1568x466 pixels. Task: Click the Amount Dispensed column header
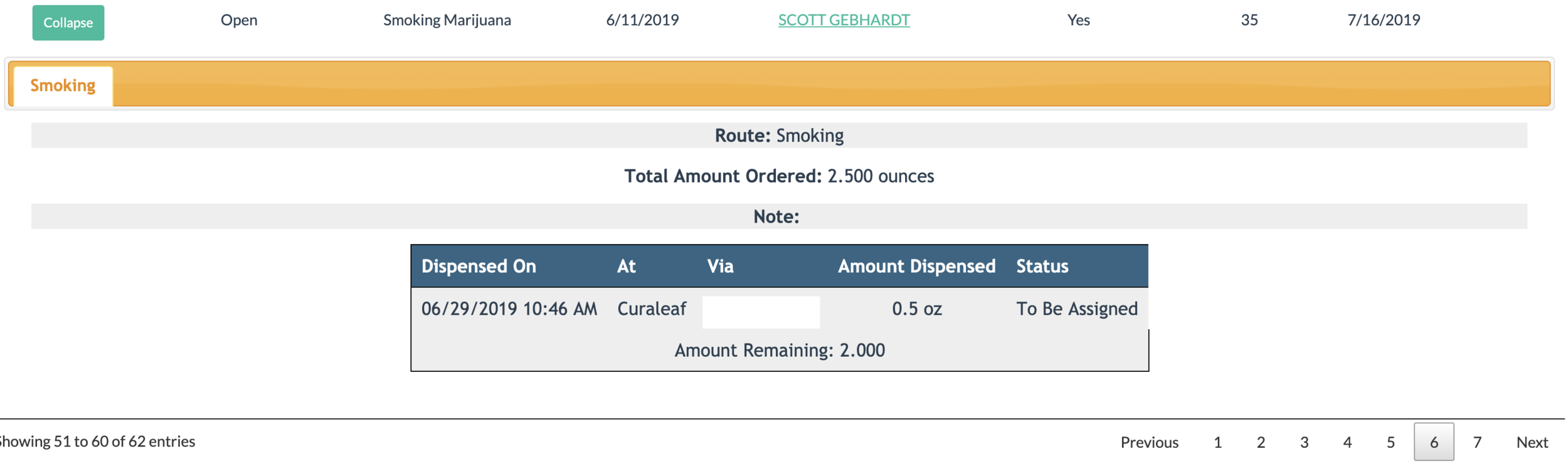pyautogui.click(x=916, y=266)
